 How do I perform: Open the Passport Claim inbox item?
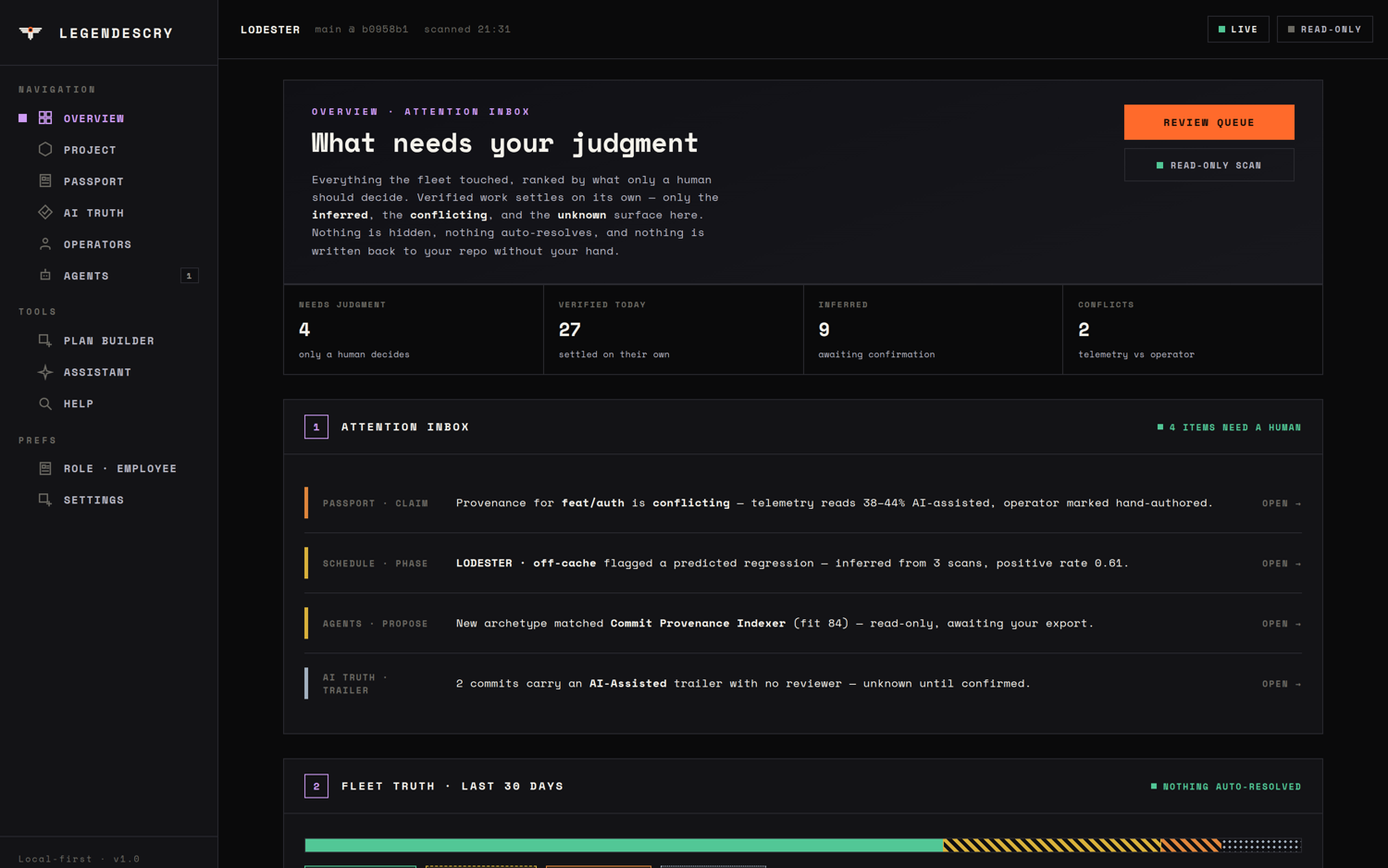pos(802,503)
